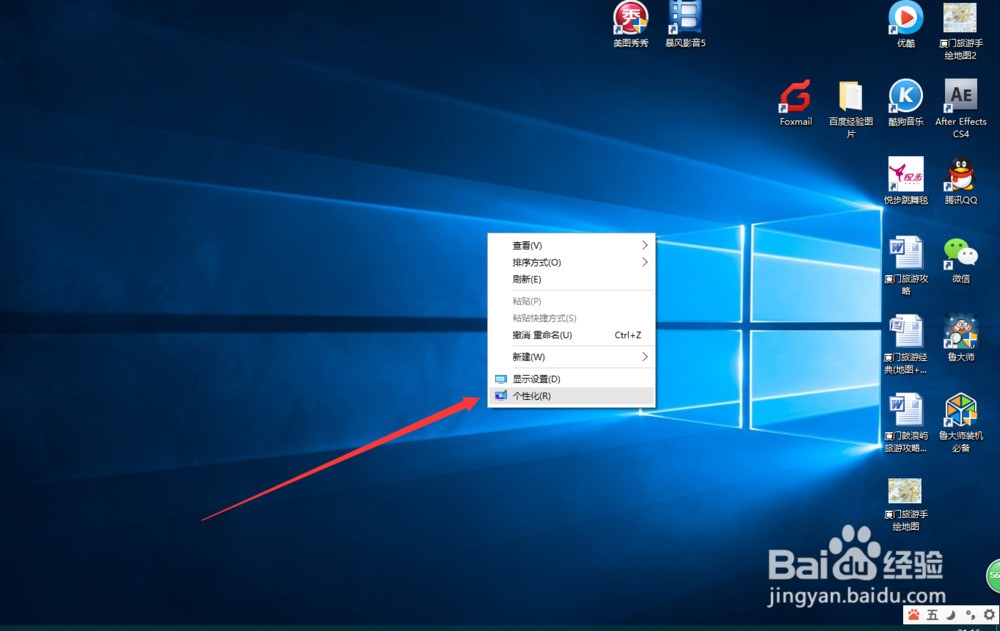1000x631 pixels.
Task: Open 个性化(R) from the context menu
Action: pos(571,396)
